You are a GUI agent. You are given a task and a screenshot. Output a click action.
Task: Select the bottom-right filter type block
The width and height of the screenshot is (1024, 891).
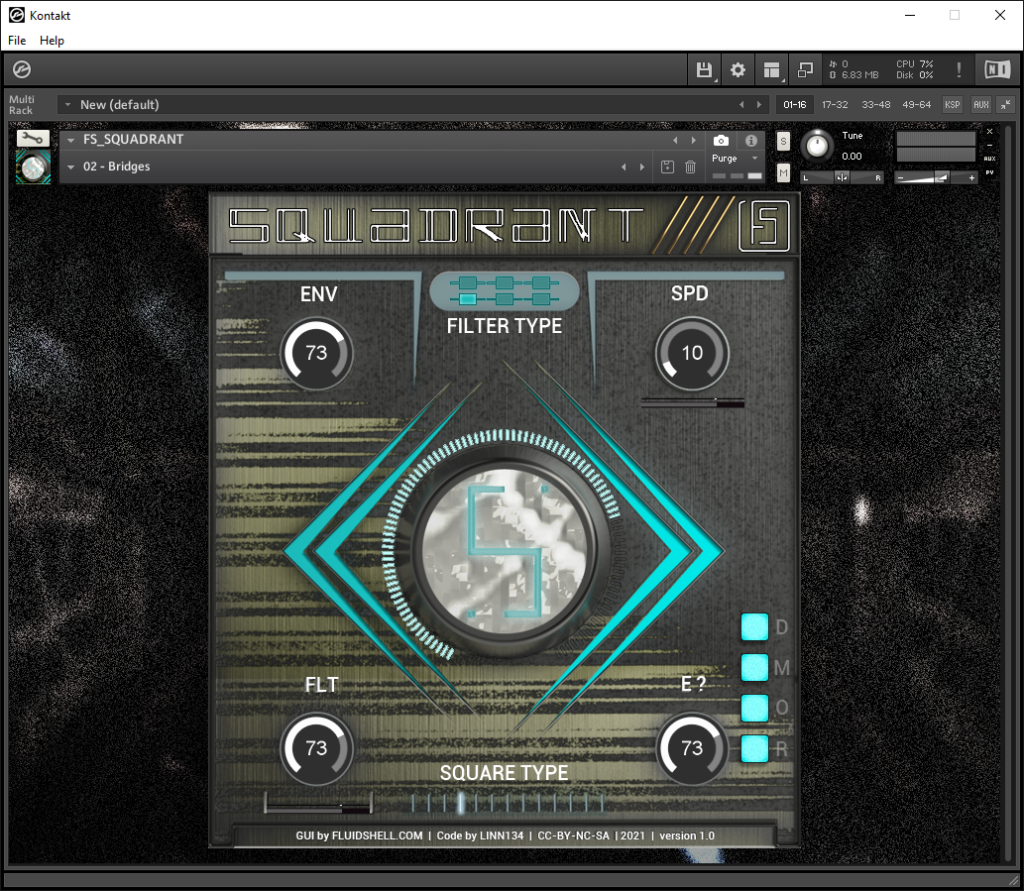(541, 299)
